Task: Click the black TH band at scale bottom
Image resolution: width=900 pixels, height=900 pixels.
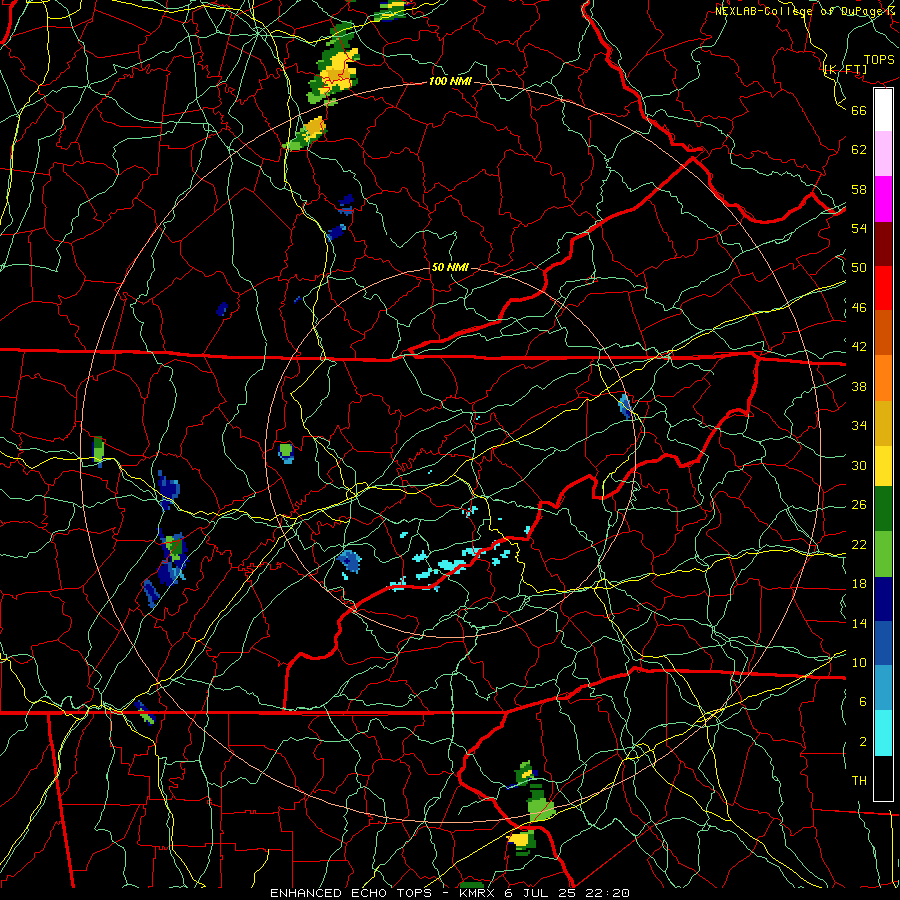Action: tap(883, 778)
